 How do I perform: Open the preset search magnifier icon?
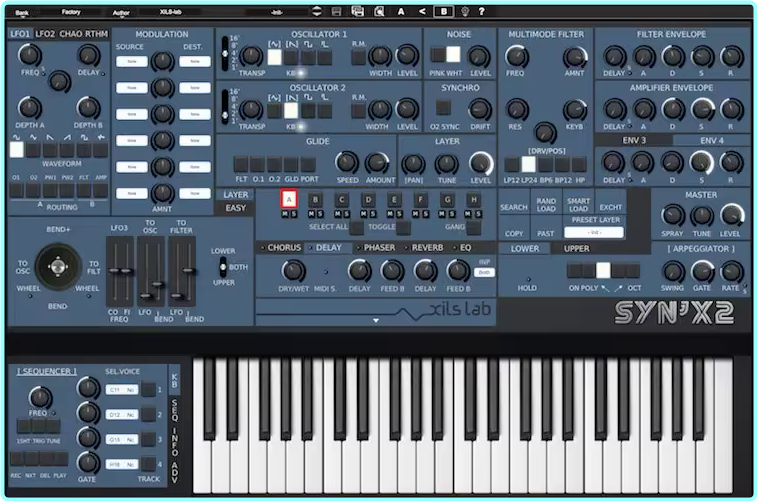[379, 12]
